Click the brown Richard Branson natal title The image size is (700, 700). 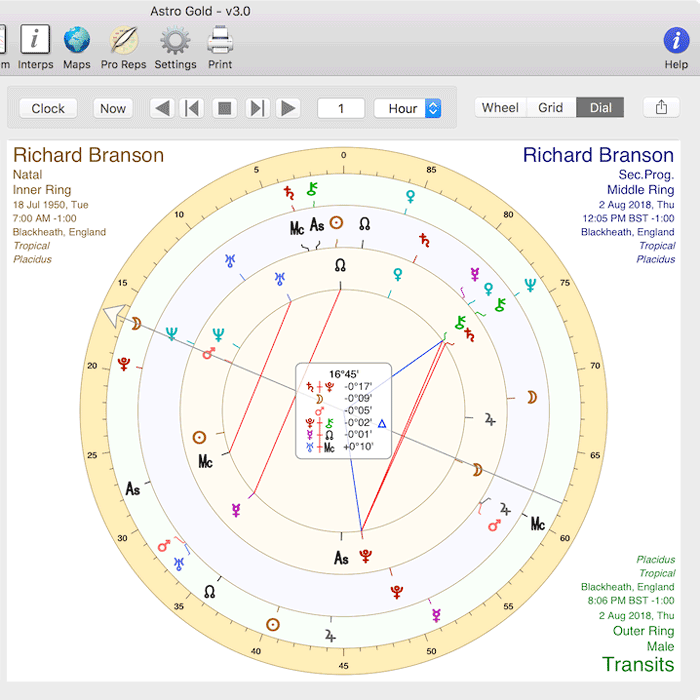88,155
